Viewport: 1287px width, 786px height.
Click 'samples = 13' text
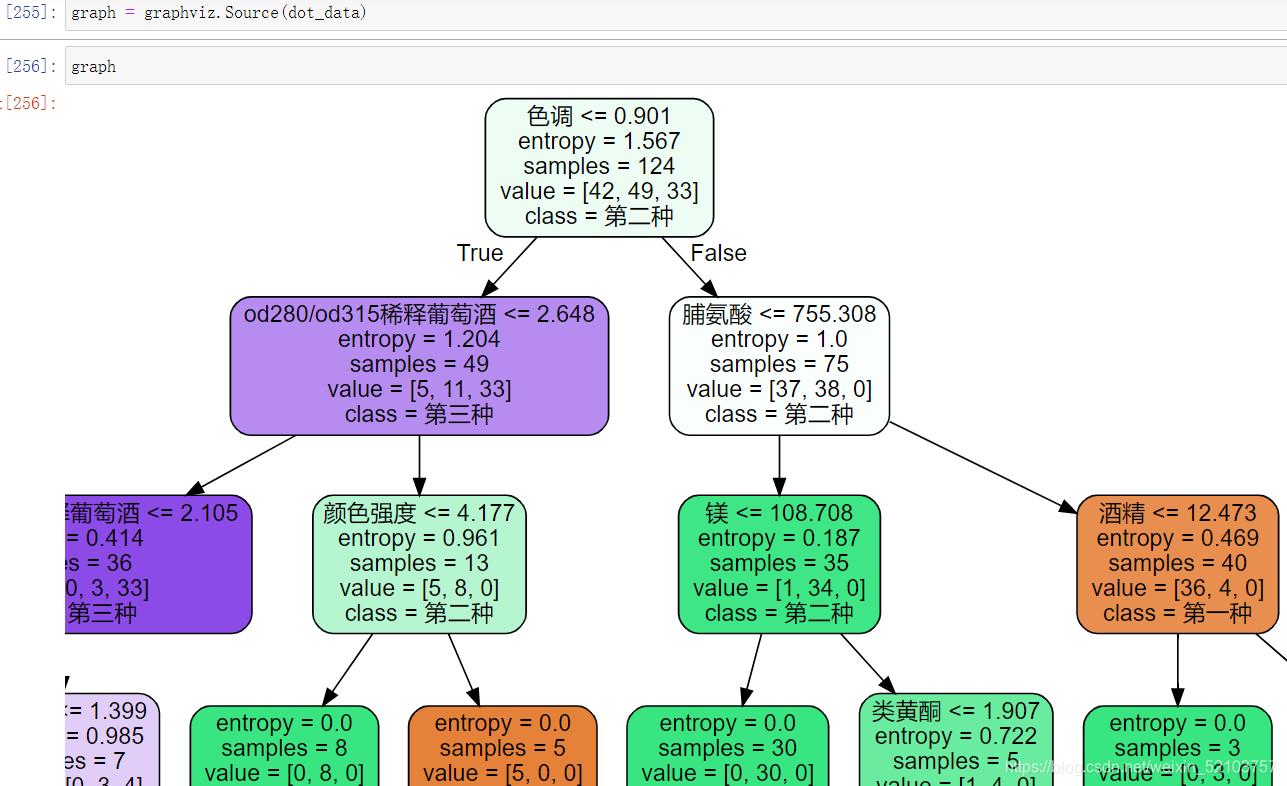[x=419, y=563]
